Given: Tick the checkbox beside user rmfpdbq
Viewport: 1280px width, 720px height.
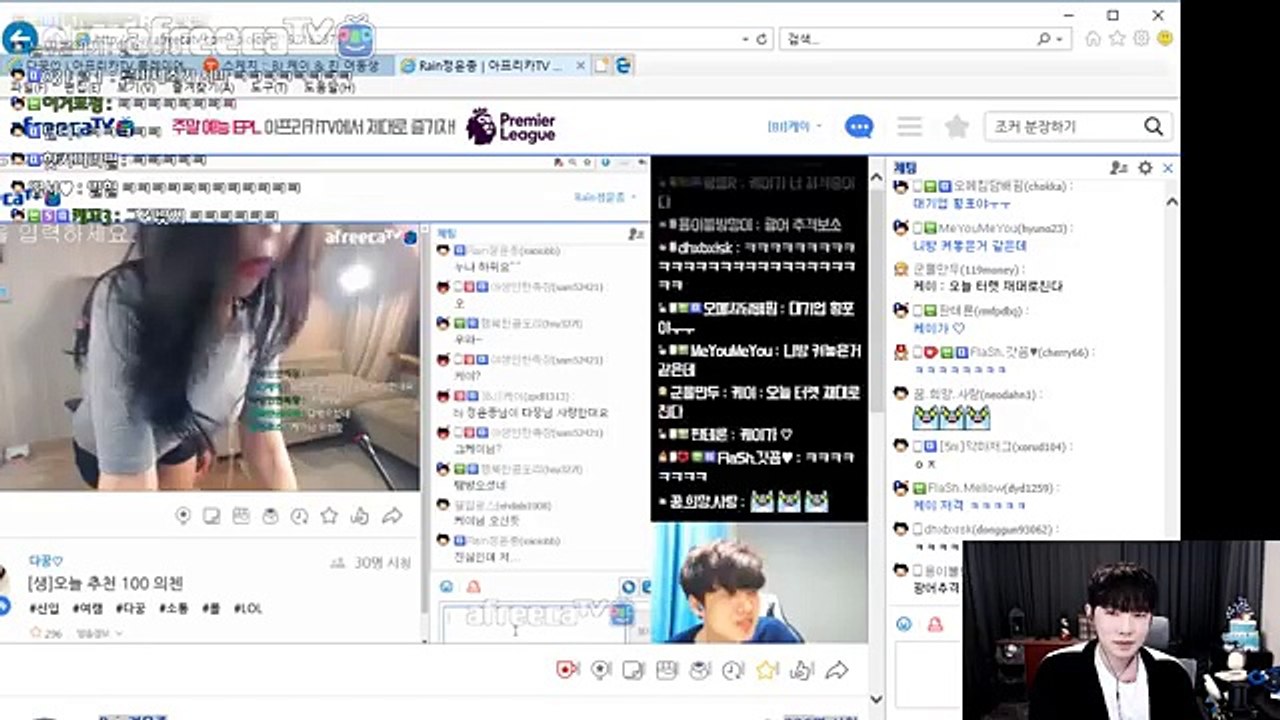Looking at the screenshot, I should (x=917, y=310).
